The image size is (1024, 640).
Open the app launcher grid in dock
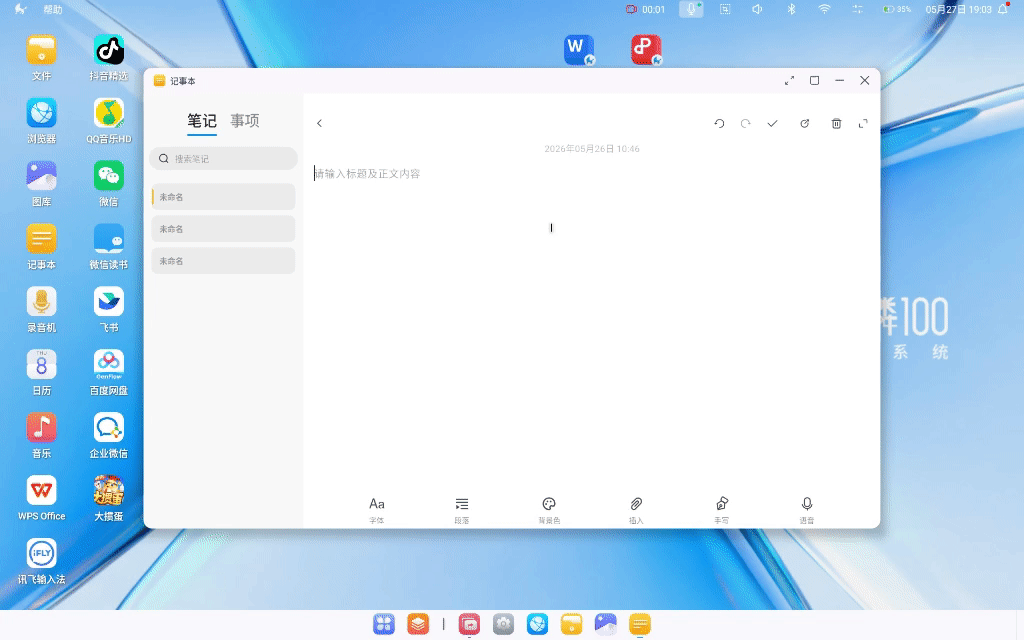(x=384, y=624)
